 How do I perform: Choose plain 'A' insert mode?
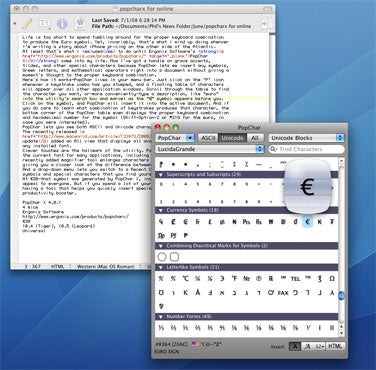pos(295,346)
